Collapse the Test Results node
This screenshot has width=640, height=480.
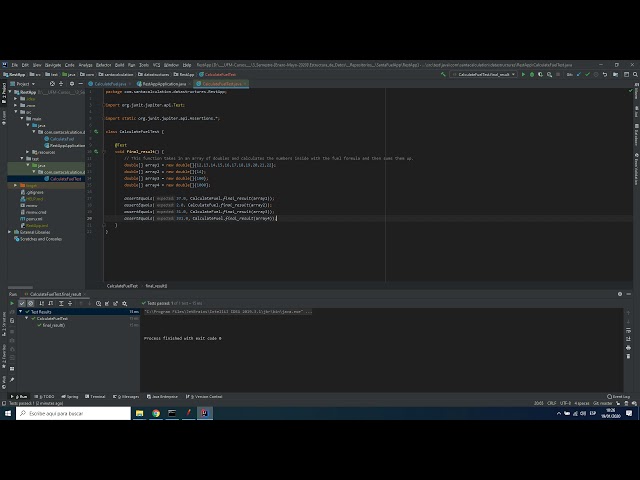21,311
